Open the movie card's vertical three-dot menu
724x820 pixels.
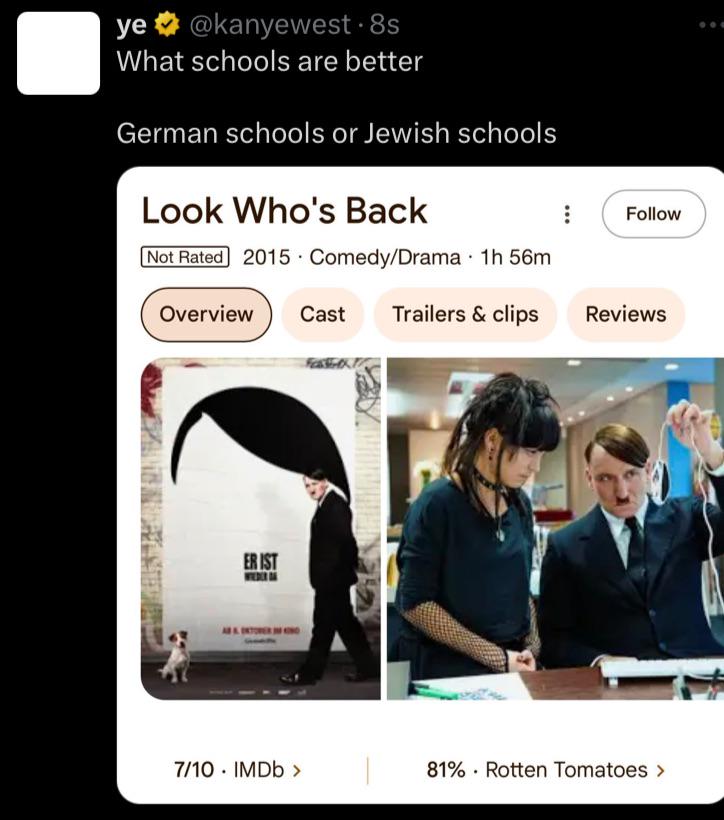tap(567, 214)
